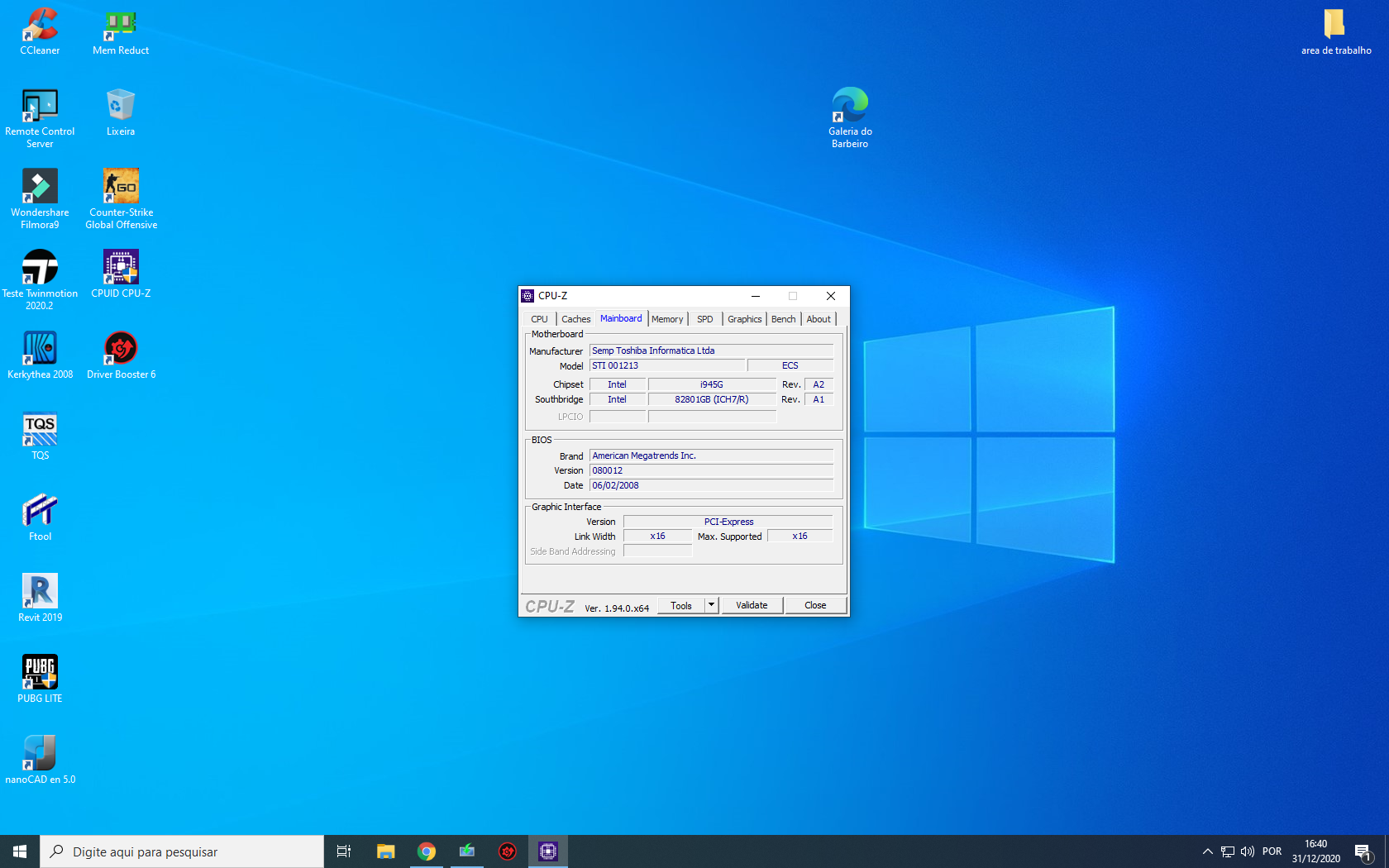Image resolution: width=1389 pixels, height=868 pixels.
Task: Open the Windows Start menu
Action: click(x=20, y=851)
